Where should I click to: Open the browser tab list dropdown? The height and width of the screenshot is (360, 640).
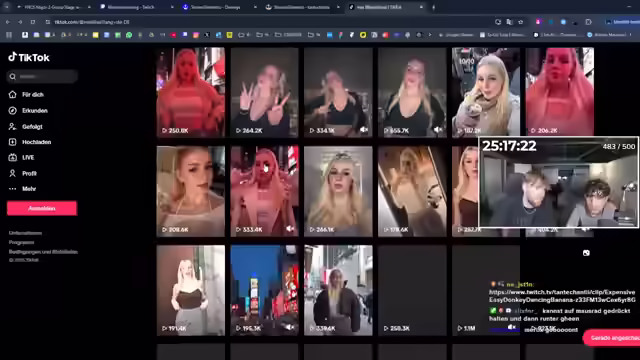tap(7, 7)
